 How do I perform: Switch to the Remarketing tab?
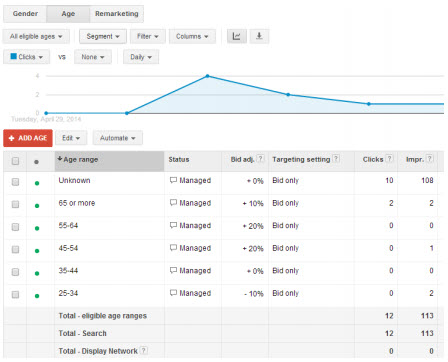(x=116, y=14)
